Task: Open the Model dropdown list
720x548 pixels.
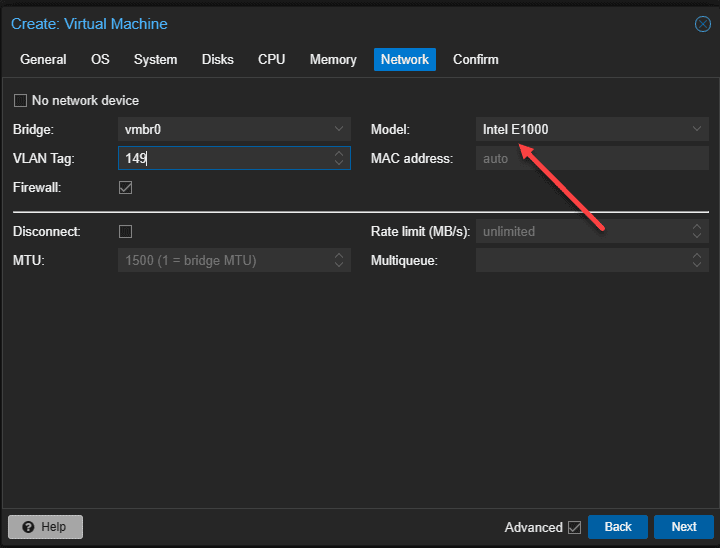Action: (697, 129)
